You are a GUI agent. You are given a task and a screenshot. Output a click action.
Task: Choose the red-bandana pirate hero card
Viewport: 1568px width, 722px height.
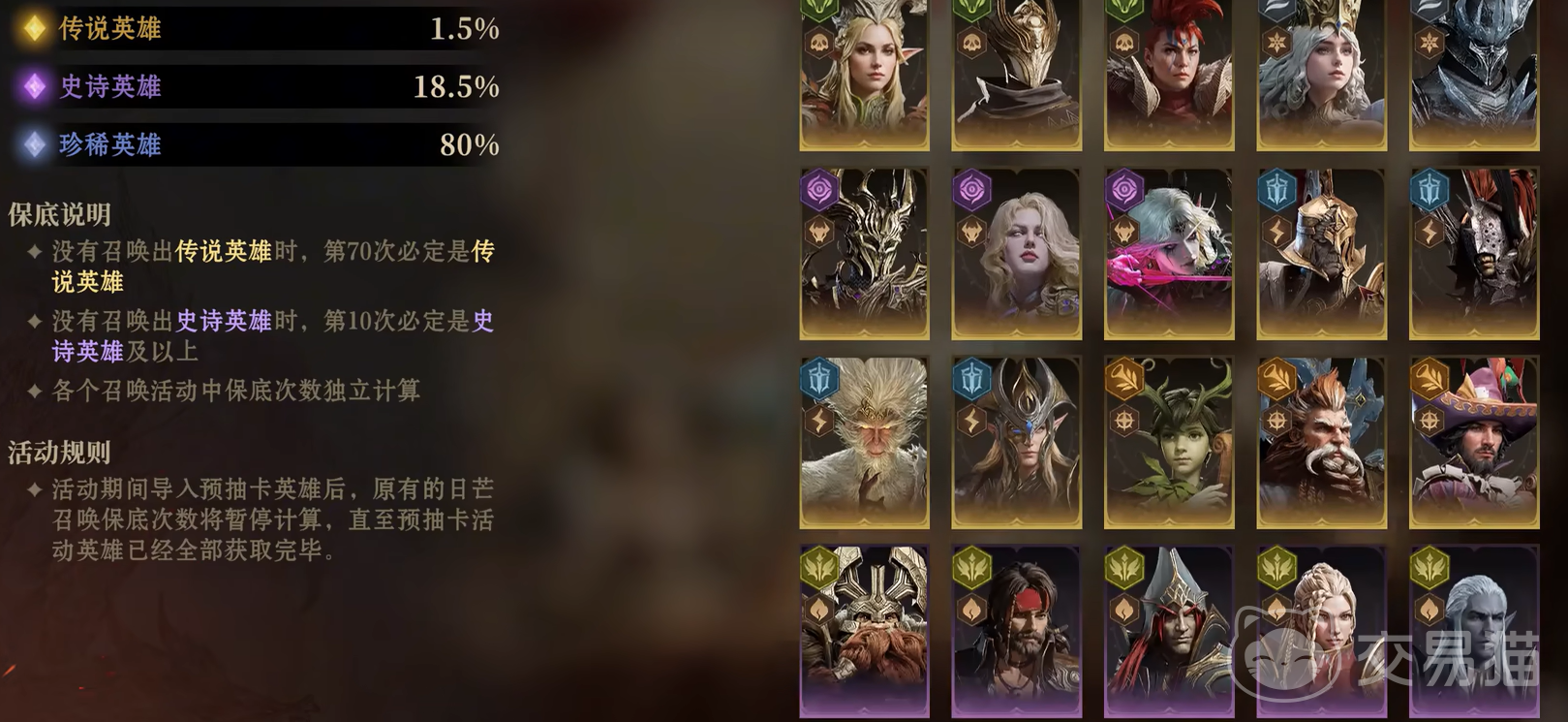click(1016, 632)
